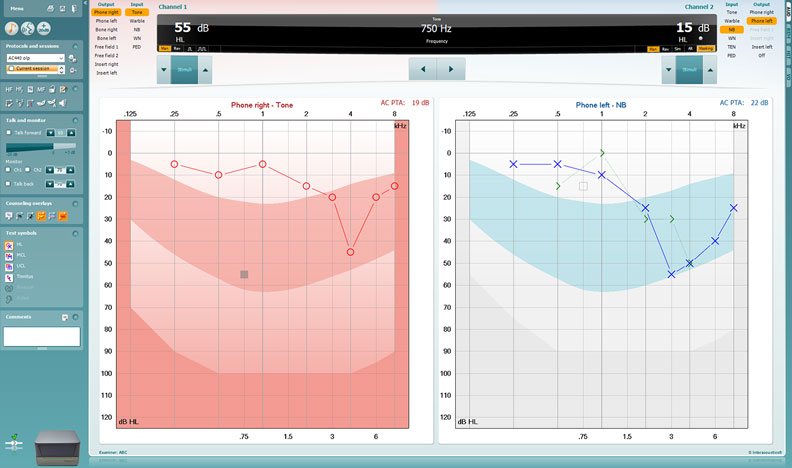Select the MCL test symbol icon
The height and width of the screenshot is (468, 792).
click(x=9, y=254)
